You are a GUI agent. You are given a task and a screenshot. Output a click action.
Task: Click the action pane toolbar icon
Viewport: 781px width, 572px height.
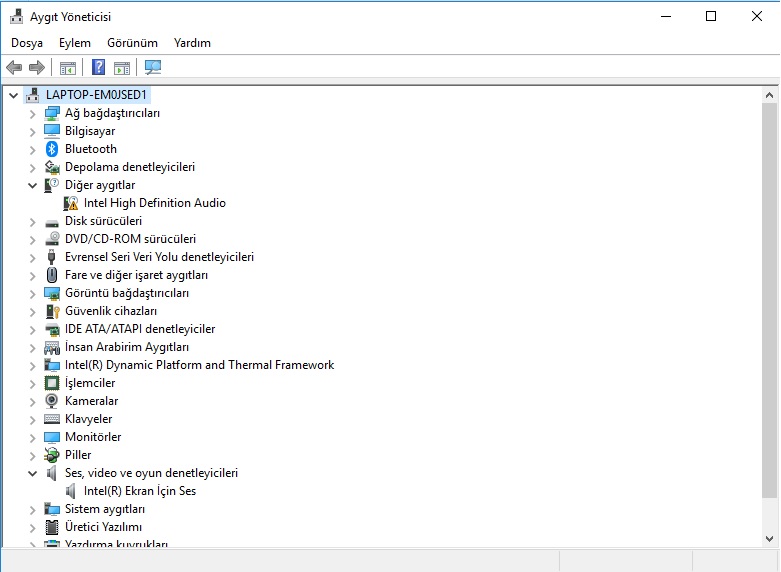(x=122, y=68)
